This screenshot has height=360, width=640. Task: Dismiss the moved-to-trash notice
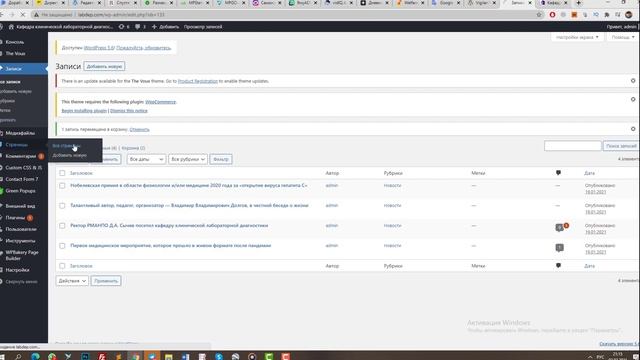pos(633,129)
